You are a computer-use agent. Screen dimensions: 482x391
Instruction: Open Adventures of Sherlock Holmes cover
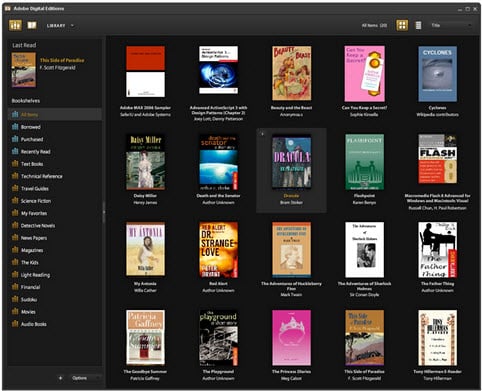[364, 250]
